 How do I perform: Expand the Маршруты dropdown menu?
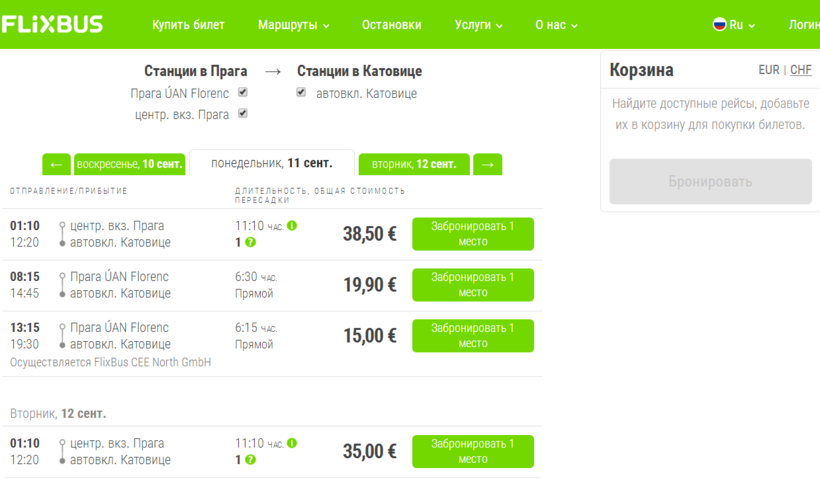click(x=293, y=25)
